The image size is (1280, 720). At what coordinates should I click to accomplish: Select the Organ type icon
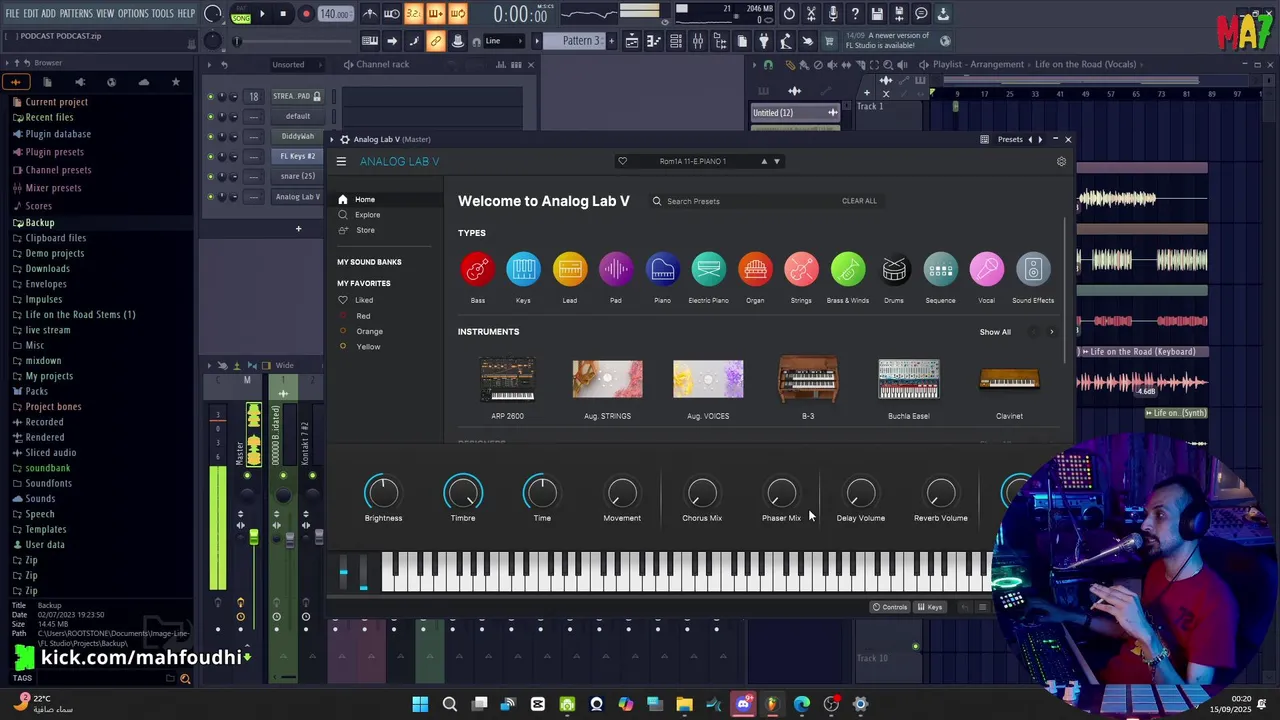755,269
